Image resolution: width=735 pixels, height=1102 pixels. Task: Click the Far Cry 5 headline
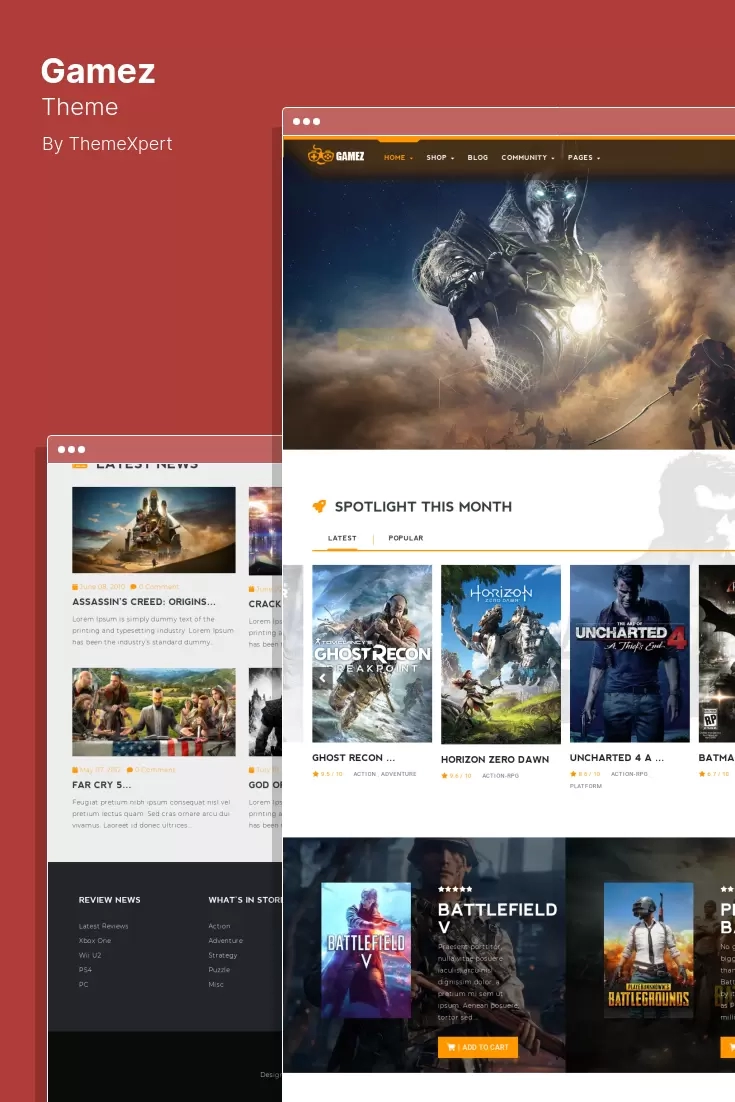pyautogui.click(x=101, y=784)
